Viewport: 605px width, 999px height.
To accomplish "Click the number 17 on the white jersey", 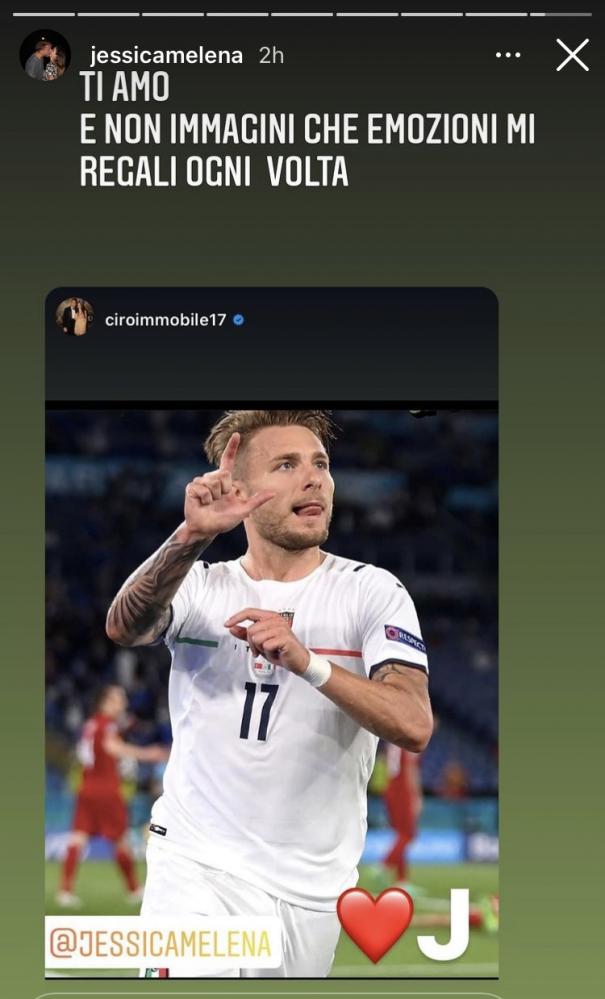I will [258, 710].
